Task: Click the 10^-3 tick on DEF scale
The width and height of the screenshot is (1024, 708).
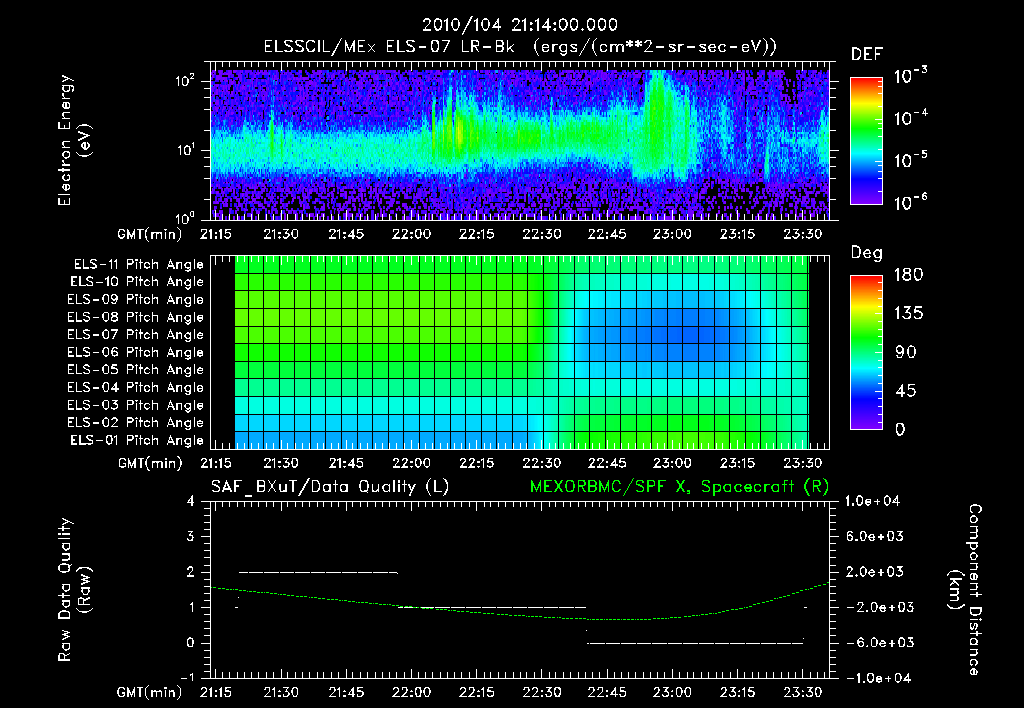Action: pos(910,76)
